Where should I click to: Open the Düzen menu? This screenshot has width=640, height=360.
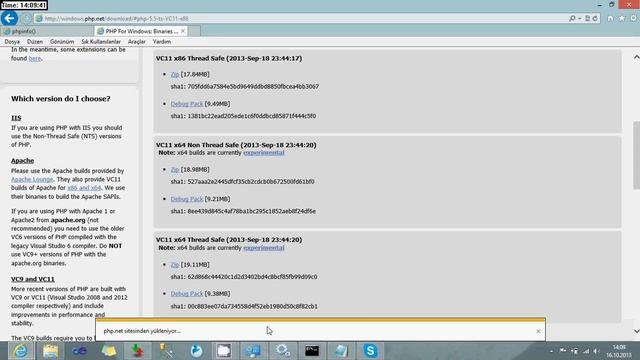click(x=35, y=42)
